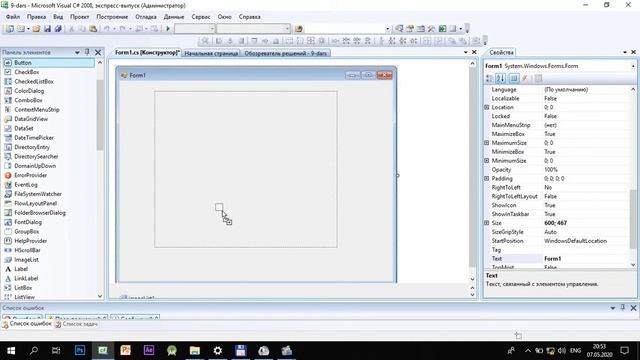Screen dimensions: 640x360
Task: Open After Effects from the taskbar
Action: 149,350
